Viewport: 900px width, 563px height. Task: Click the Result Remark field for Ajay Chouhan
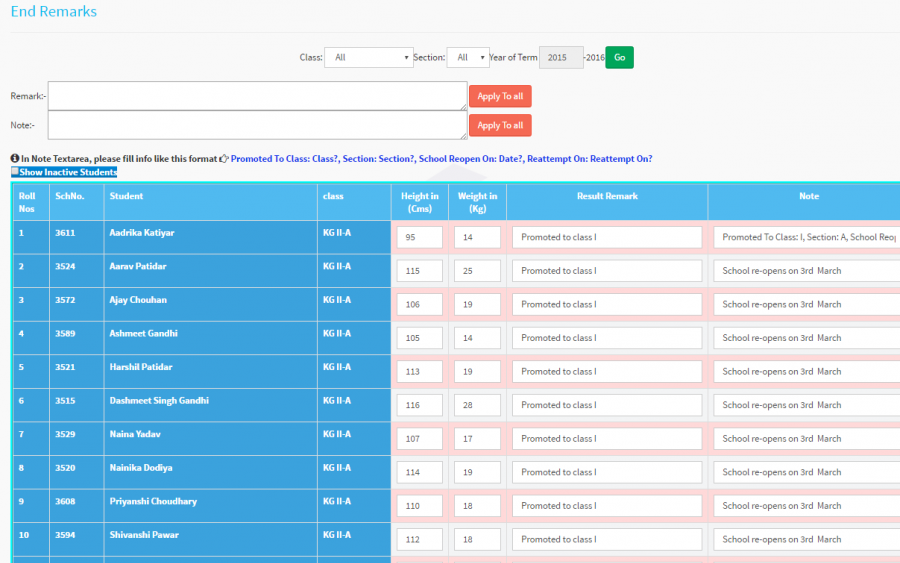[607, 304]
